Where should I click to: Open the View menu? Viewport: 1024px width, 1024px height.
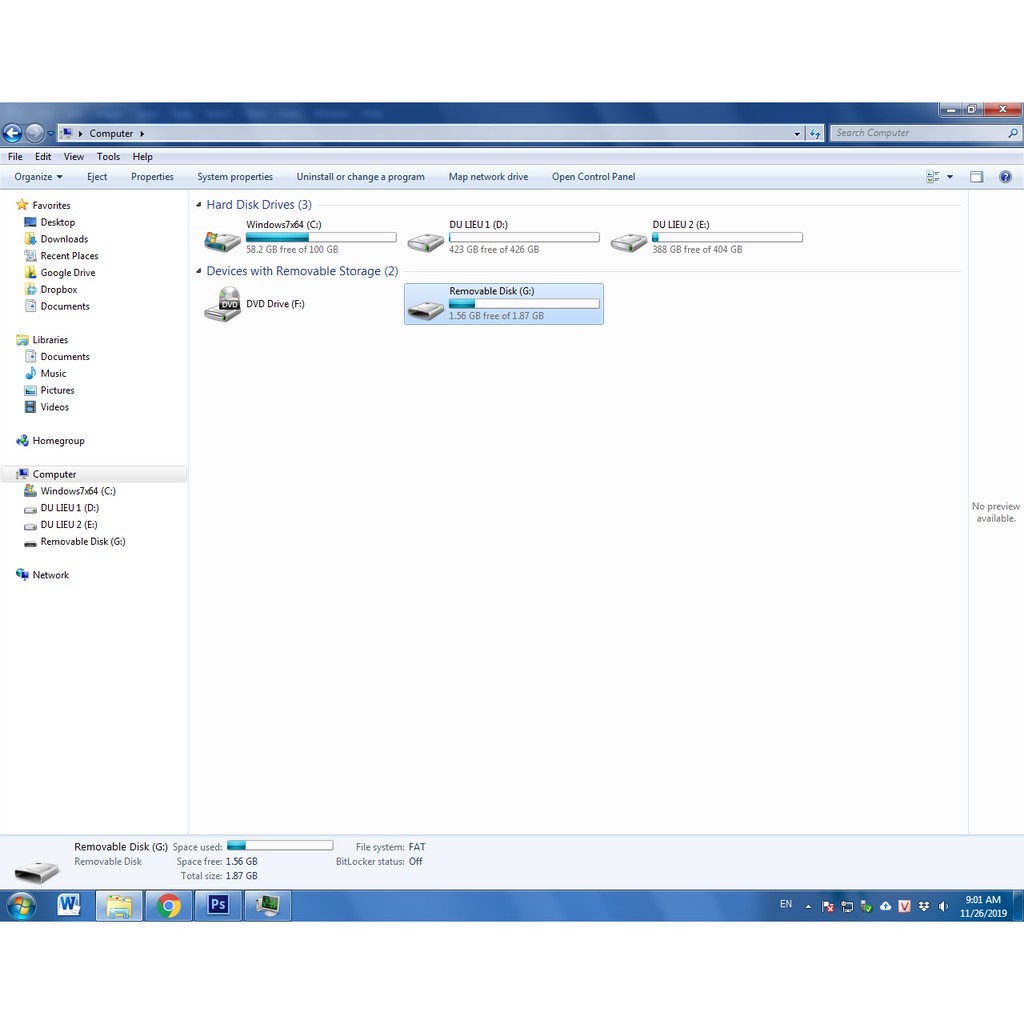tap(74, 157)
